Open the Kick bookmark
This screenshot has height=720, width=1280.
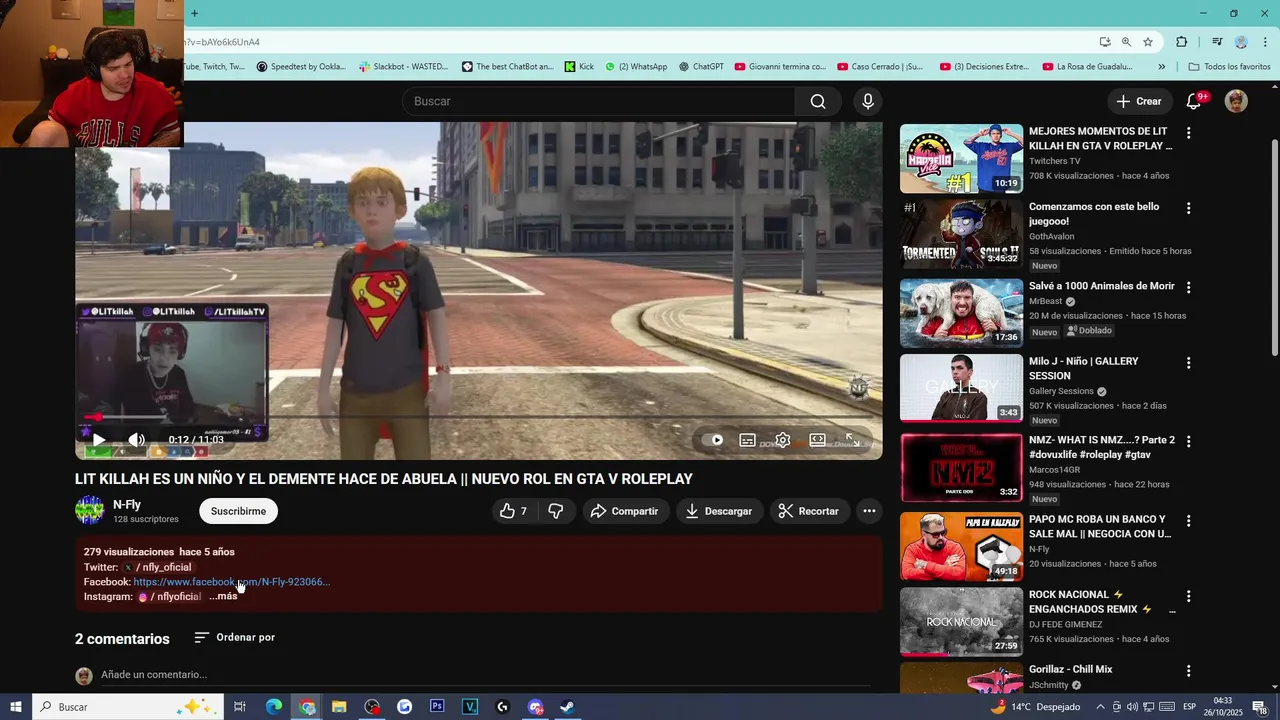point(579,67)
